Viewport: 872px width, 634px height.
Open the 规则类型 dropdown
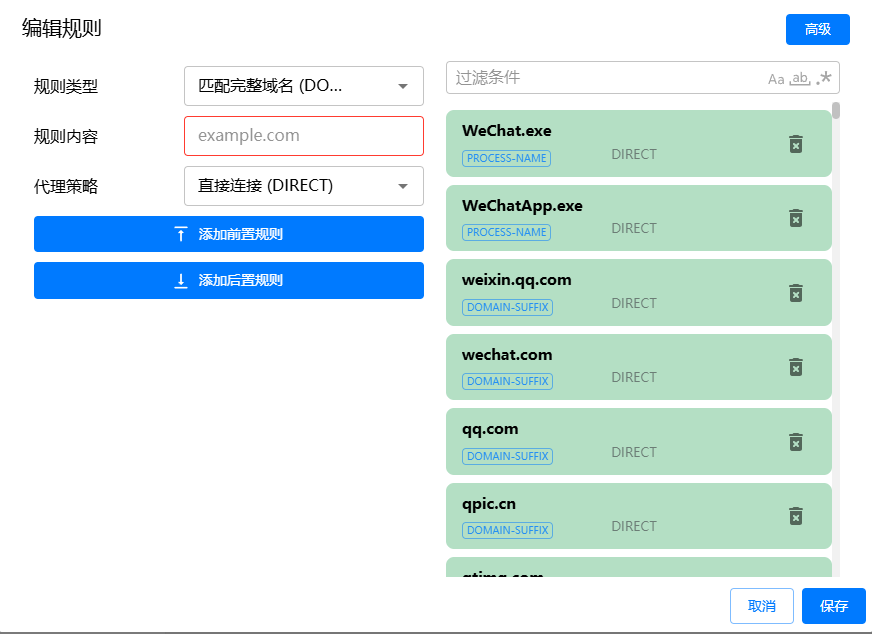click(303, 86)
